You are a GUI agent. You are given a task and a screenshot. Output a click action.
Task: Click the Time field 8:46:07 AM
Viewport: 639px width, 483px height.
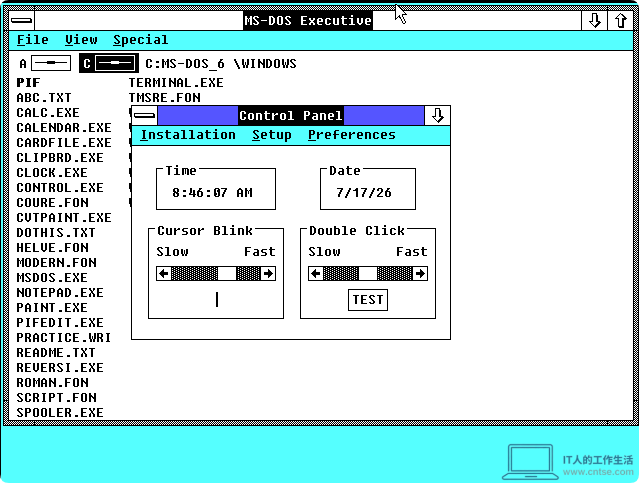(212, 192)
